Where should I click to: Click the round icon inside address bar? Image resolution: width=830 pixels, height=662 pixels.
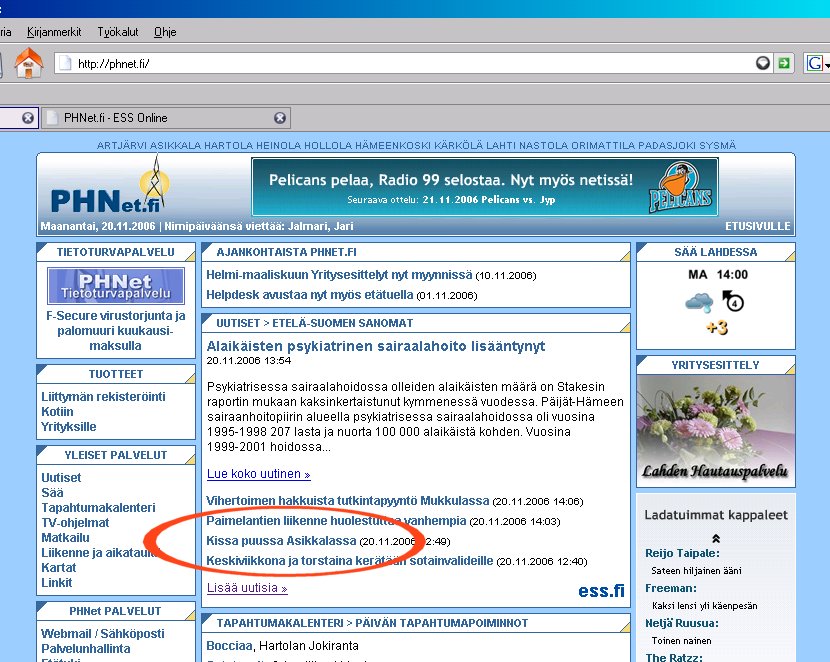point(764,63)
